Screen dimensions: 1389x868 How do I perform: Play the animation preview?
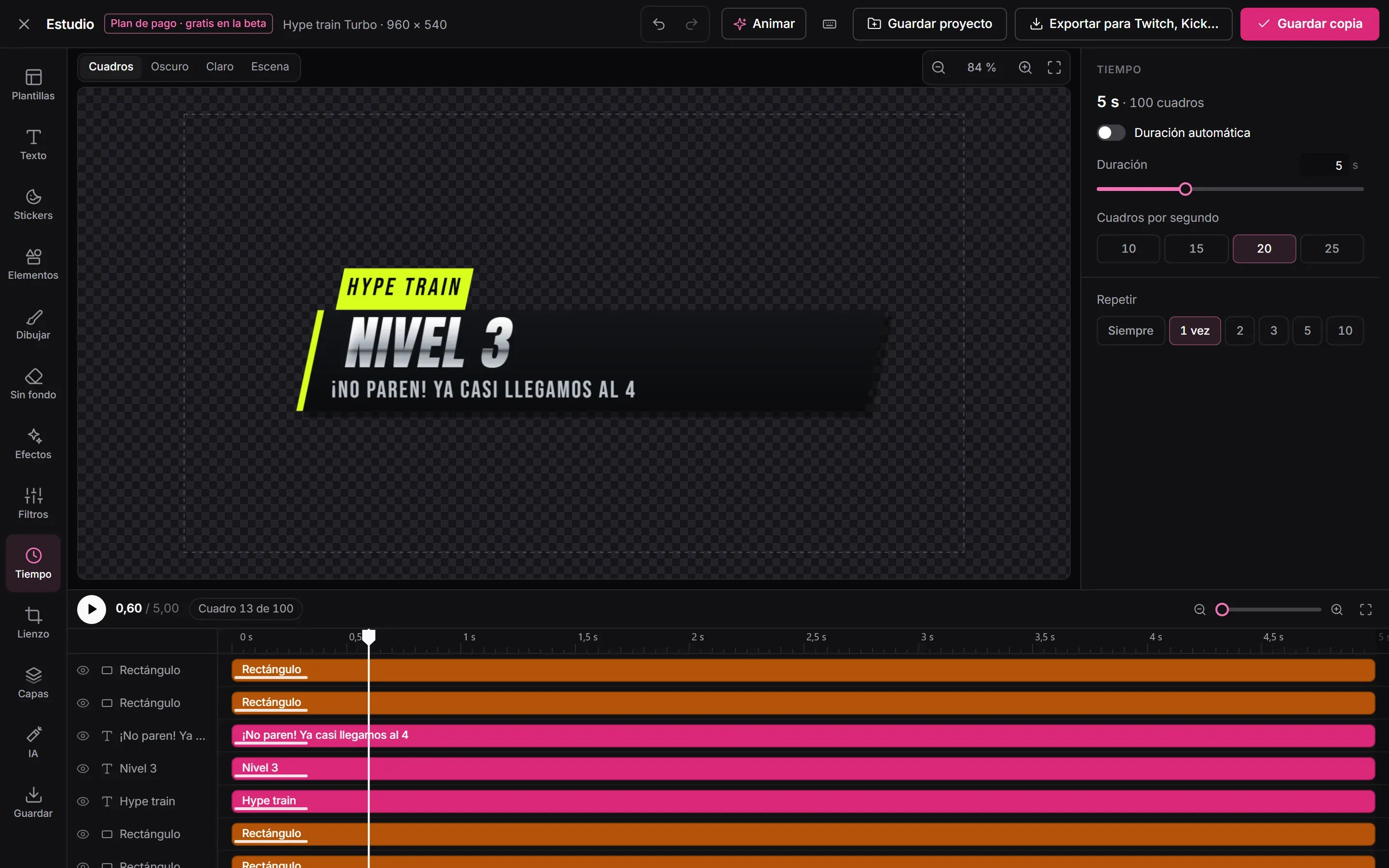pyautogui.click(x=92, y=609)
